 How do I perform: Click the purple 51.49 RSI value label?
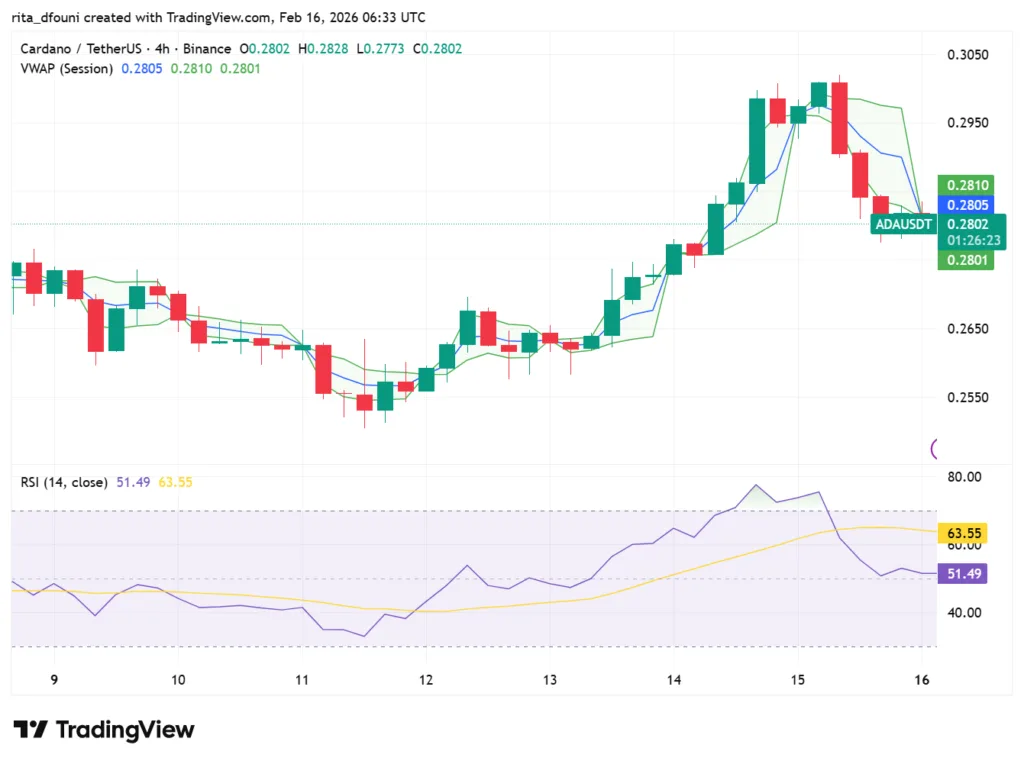[963, 573]
